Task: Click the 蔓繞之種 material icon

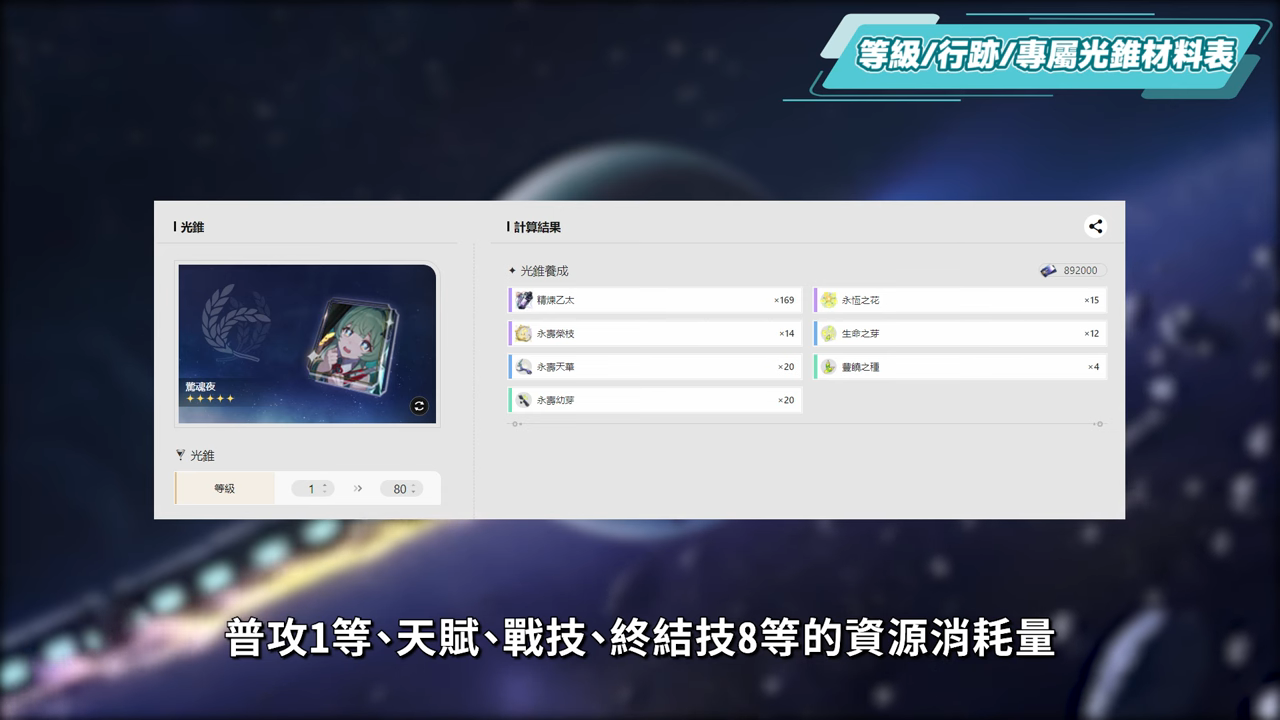Action: pos(829,367)
